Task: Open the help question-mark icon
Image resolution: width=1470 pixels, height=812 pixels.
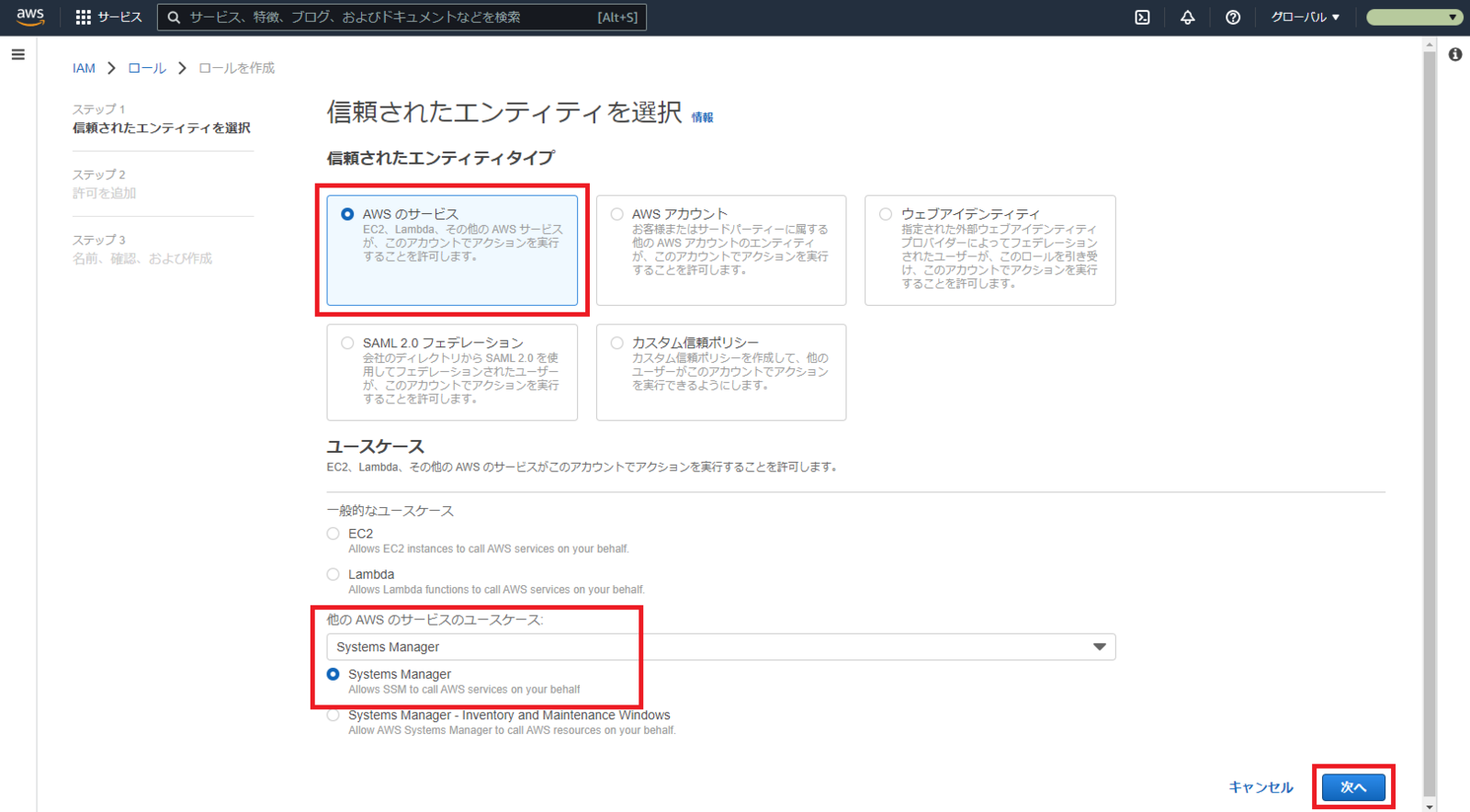Action: click(x=1233, y=17)
